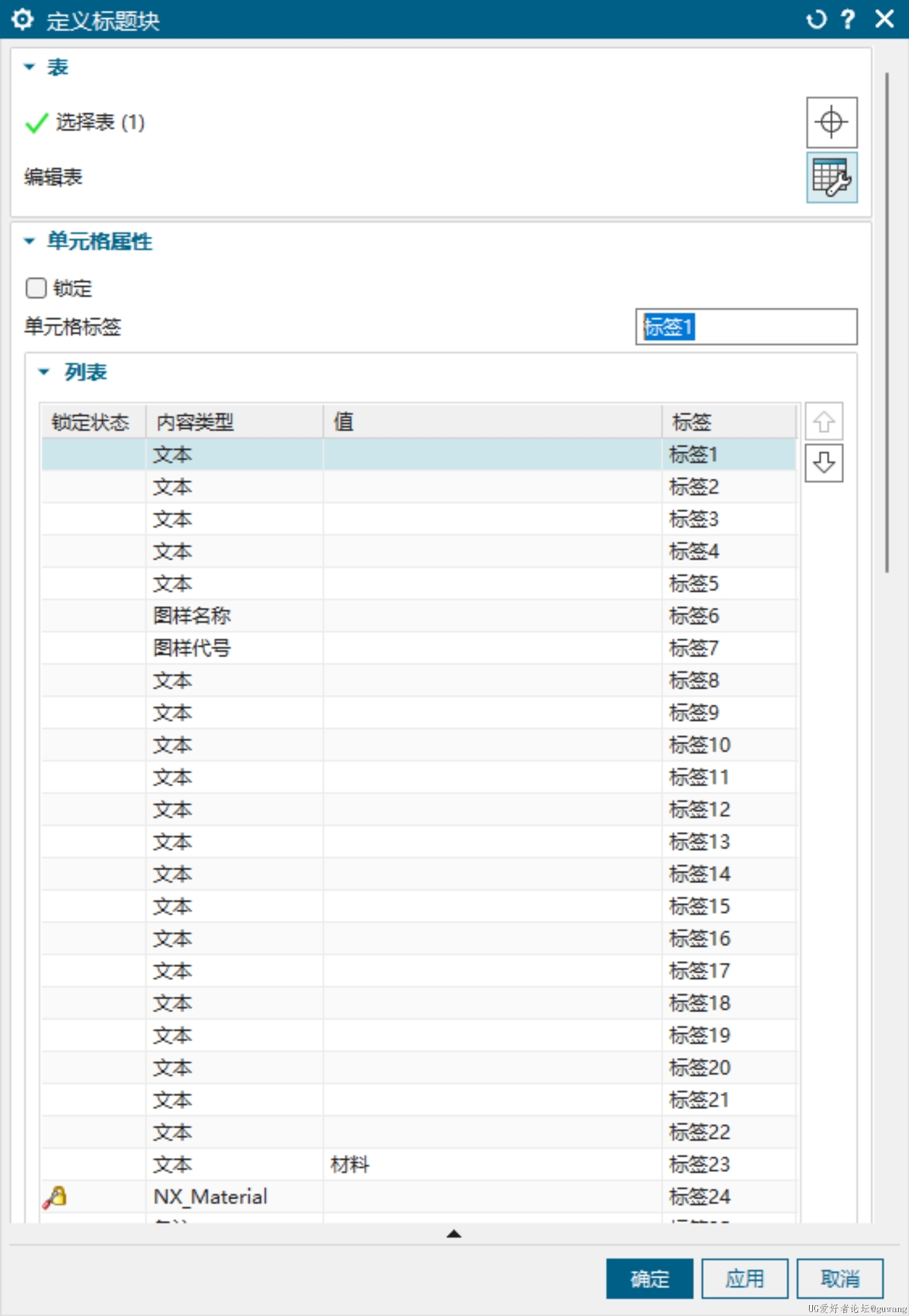Image resolution: width=909 pixels, height=1316 pixels.
Task: Select the row labeled 标签22
Action: (419, 1132)
